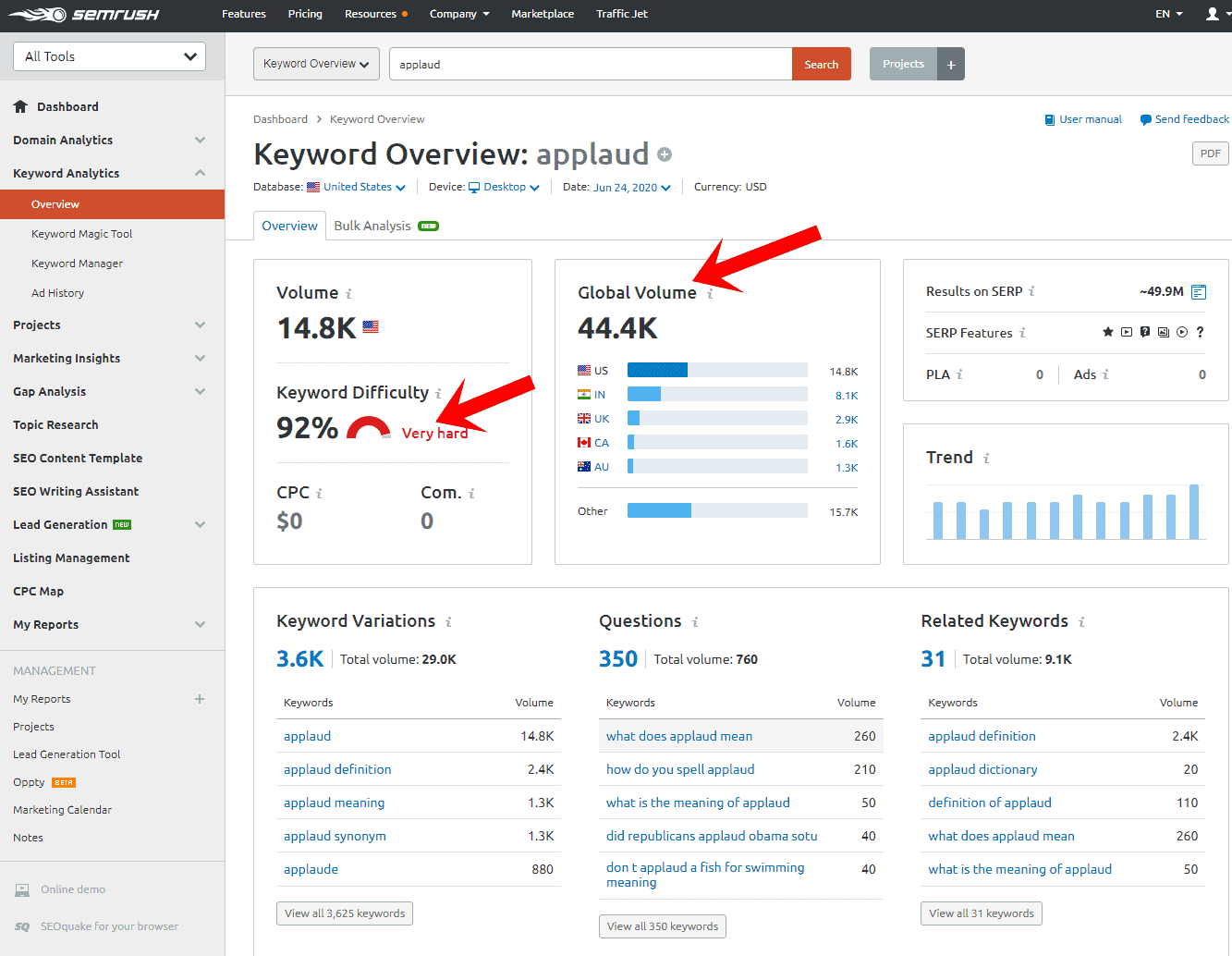Click the plus button beside Projects

pos(951,64)
